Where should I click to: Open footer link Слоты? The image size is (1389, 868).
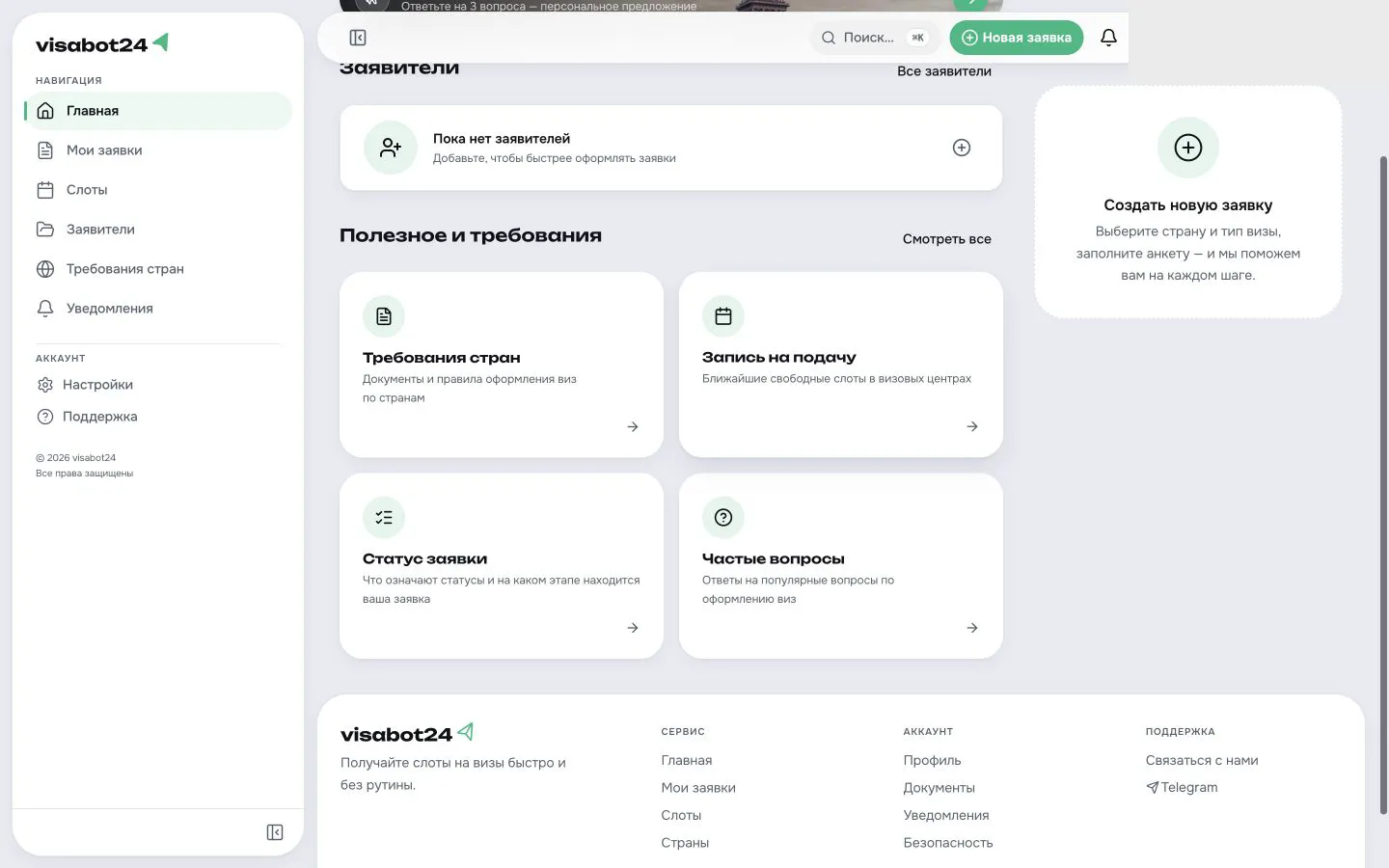(x=681, y=816)
